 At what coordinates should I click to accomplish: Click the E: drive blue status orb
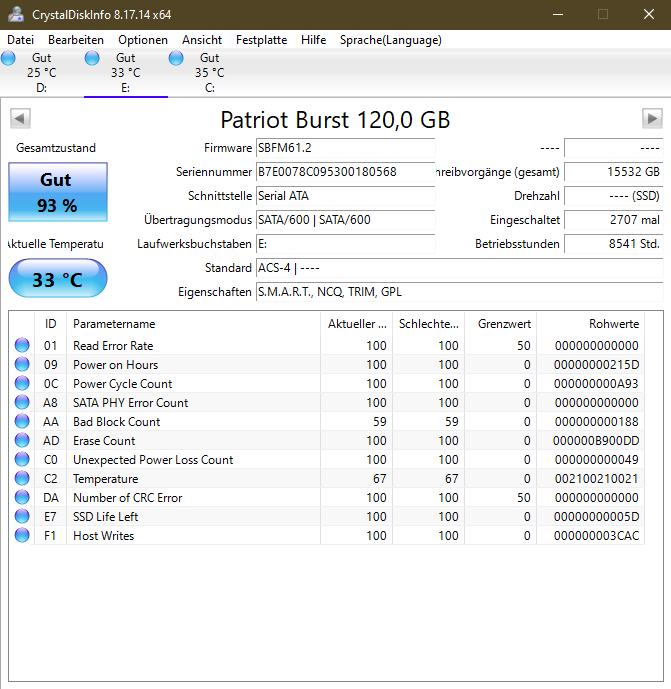[92, 58]
